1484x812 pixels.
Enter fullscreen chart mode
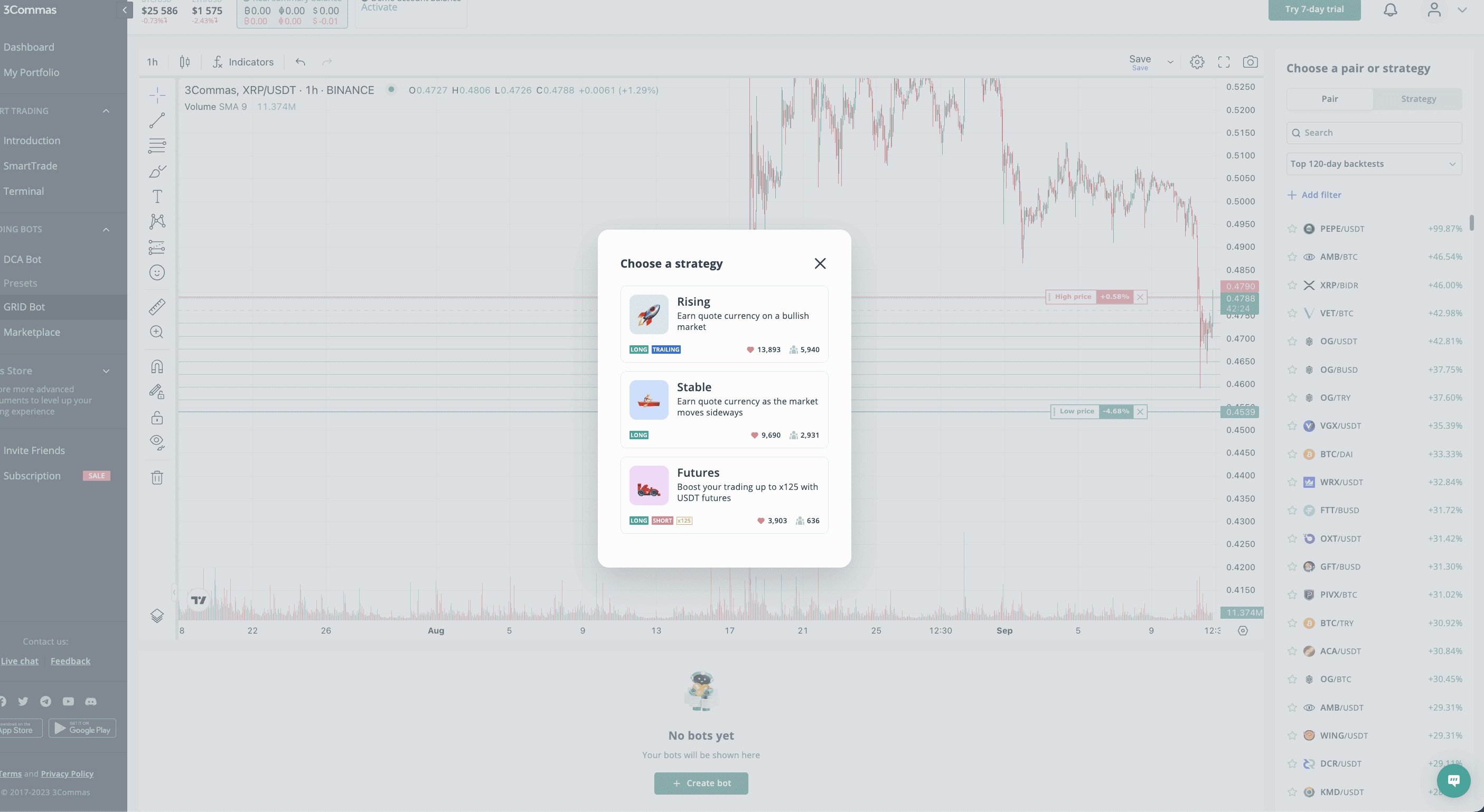[x=1224, y=62]
